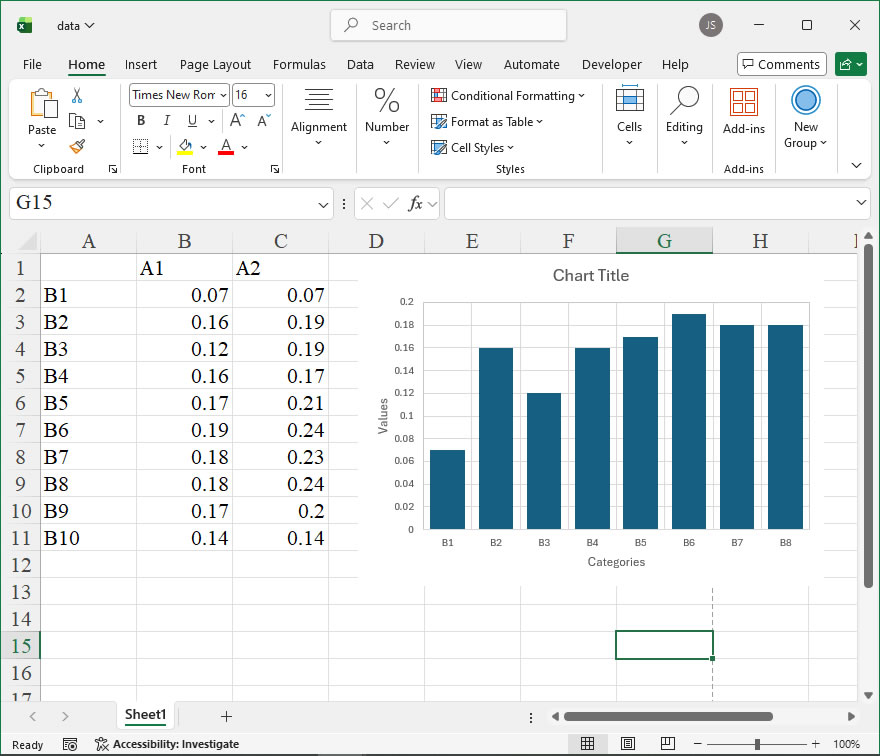Click the Comments button
This screenshot has width=880, height=756.
click(781, 65)
